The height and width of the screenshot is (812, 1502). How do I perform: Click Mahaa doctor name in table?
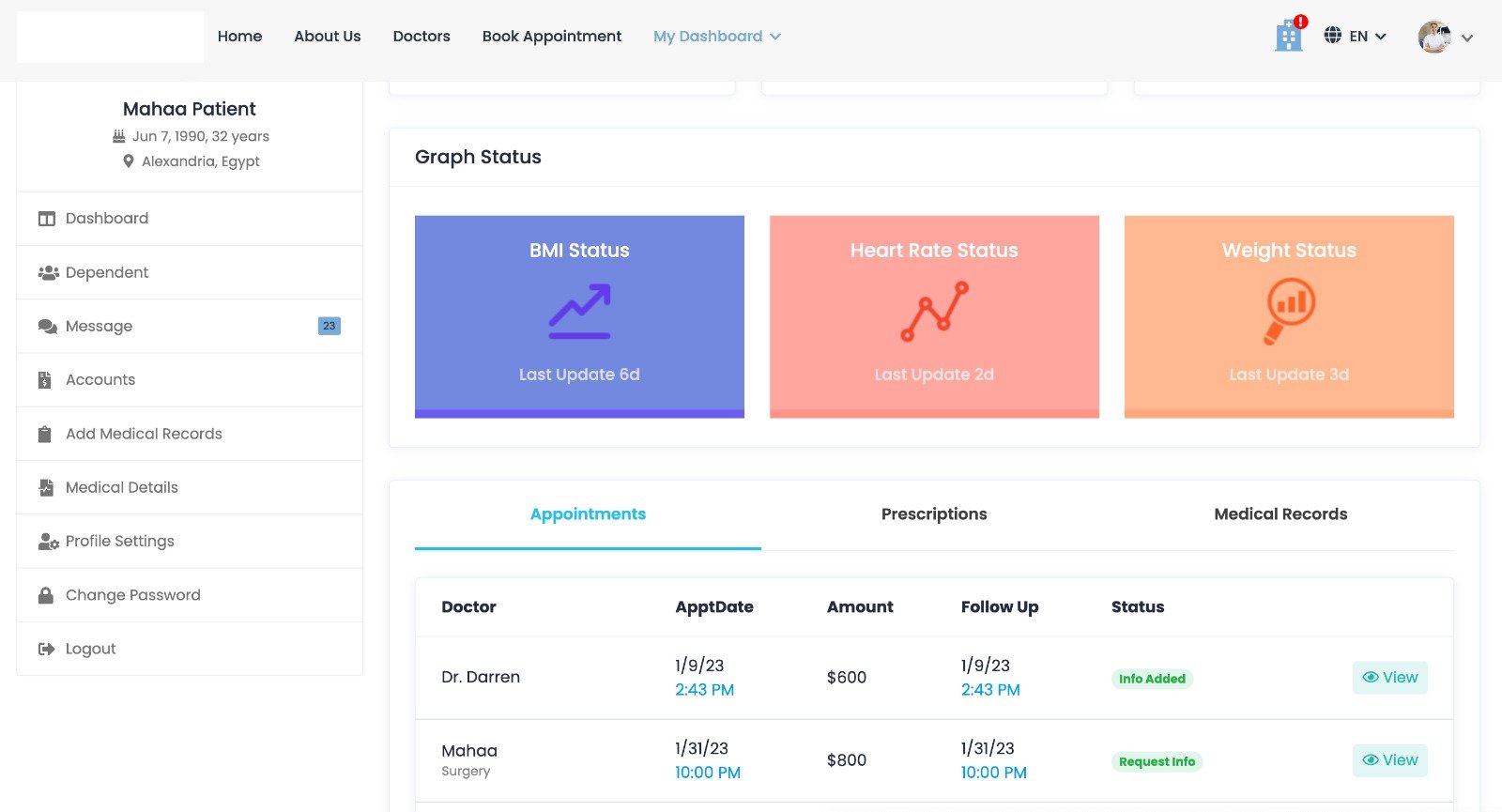469,751
